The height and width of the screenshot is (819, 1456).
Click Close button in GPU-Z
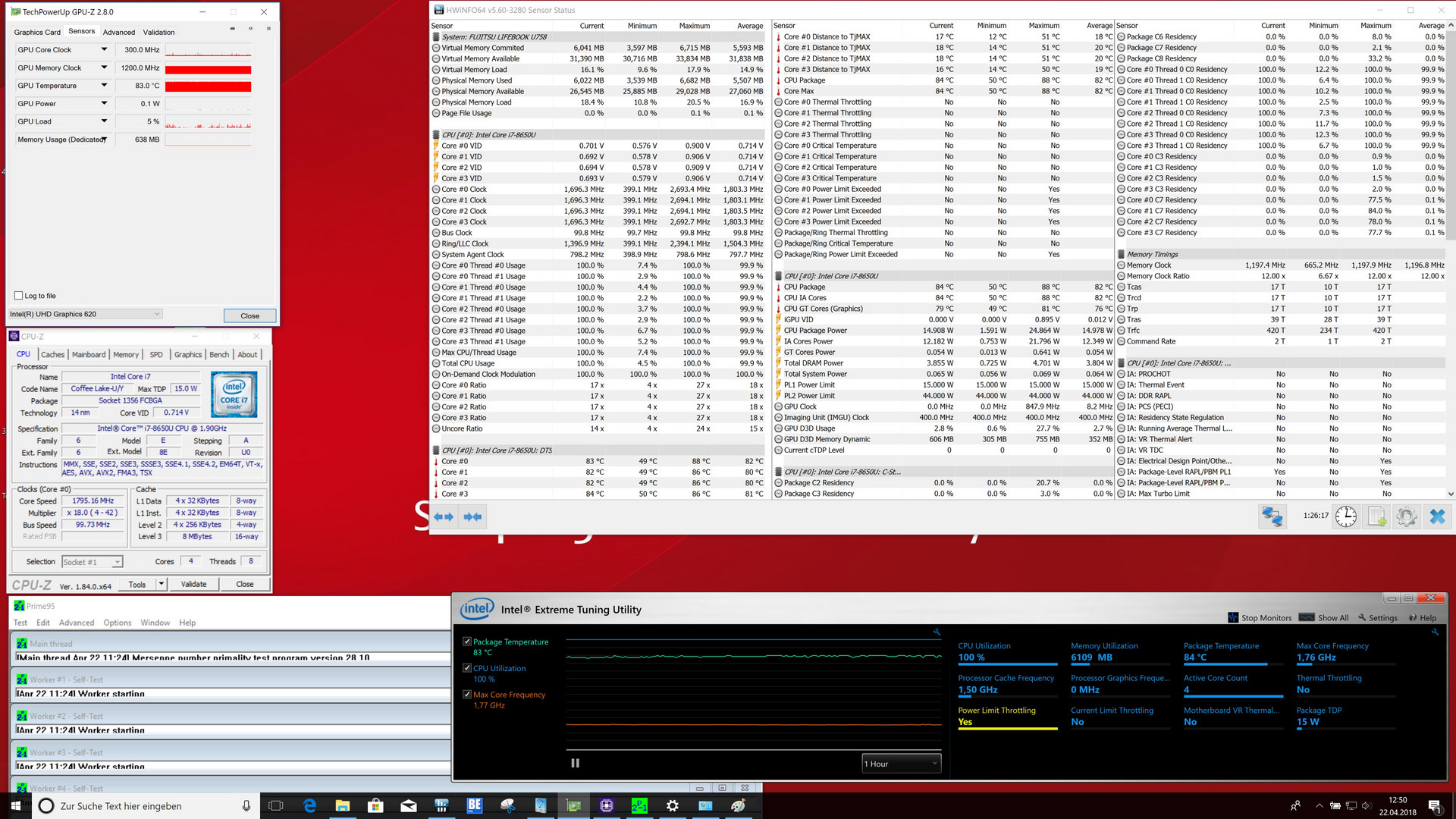click(x=249, y=315)
